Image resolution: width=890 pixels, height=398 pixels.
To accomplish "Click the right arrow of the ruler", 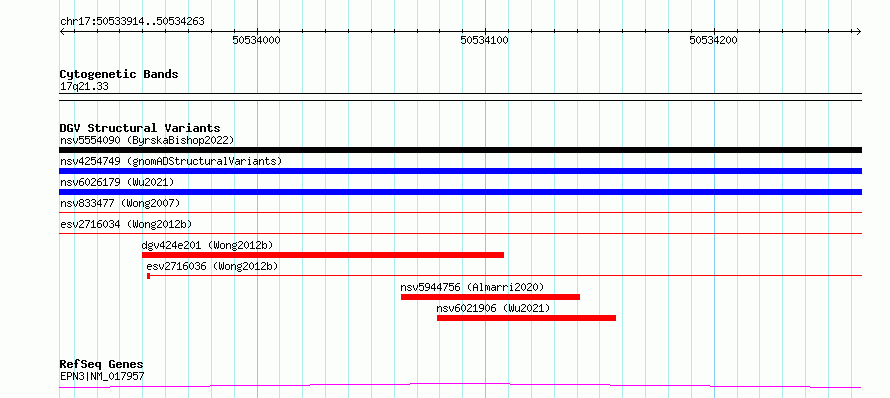I will 858,32.
